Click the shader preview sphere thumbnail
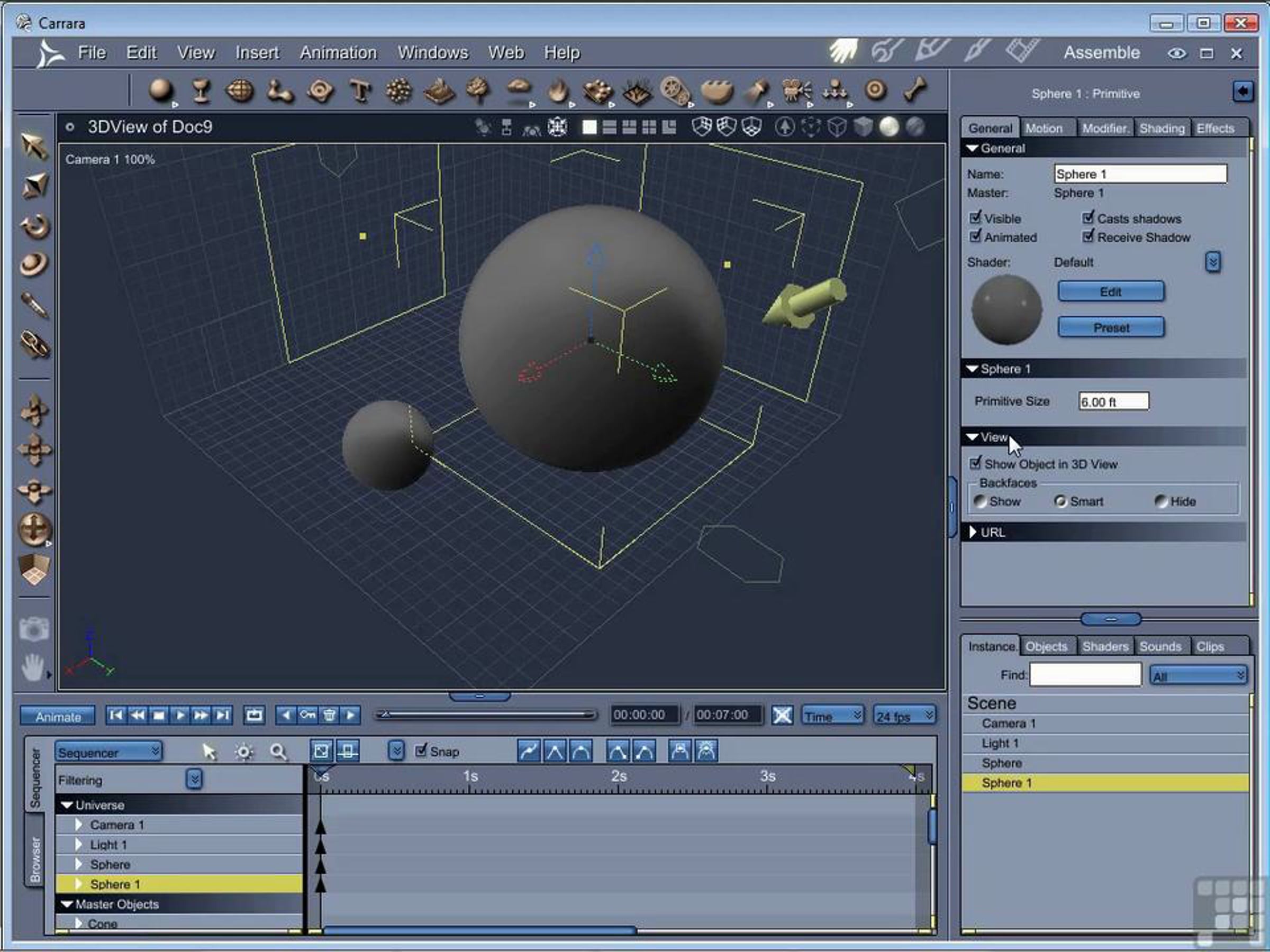 [1006, 309]
